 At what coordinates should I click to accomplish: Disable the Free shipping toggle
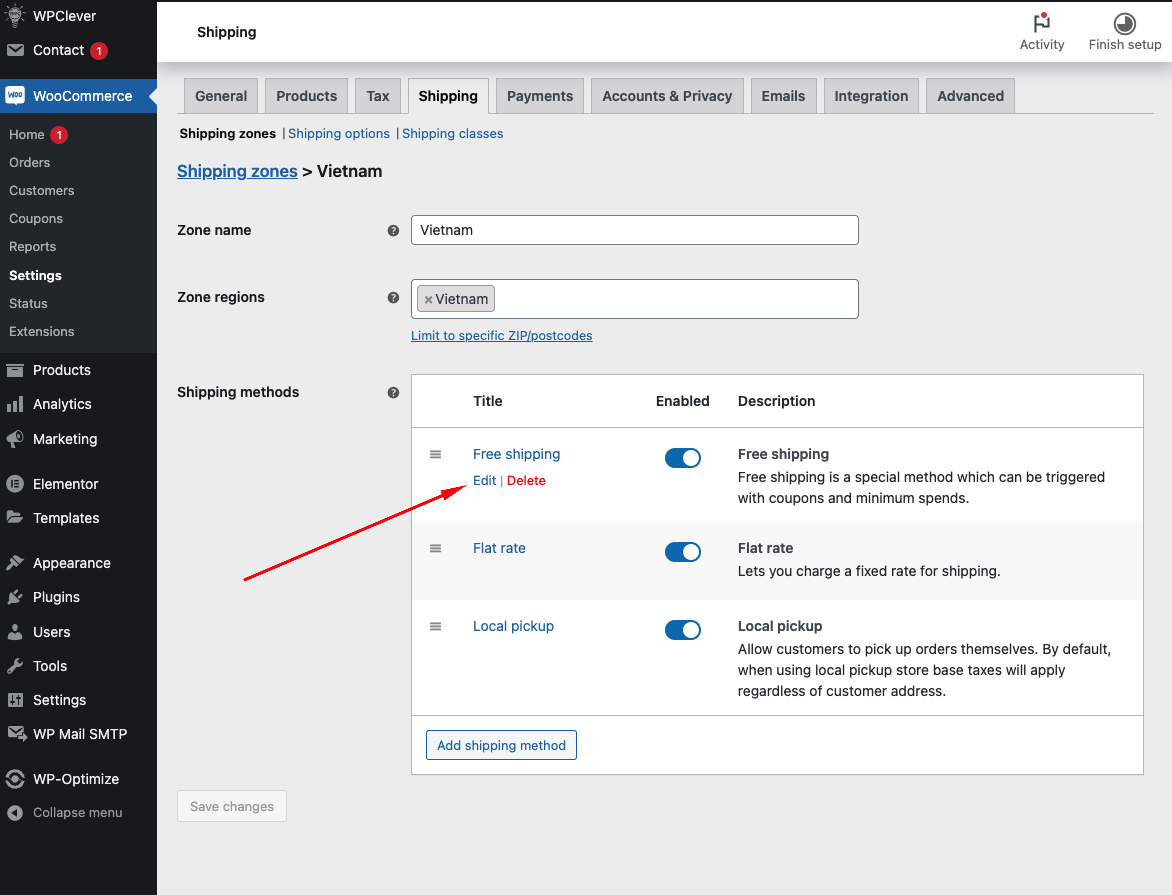point(683,458)
